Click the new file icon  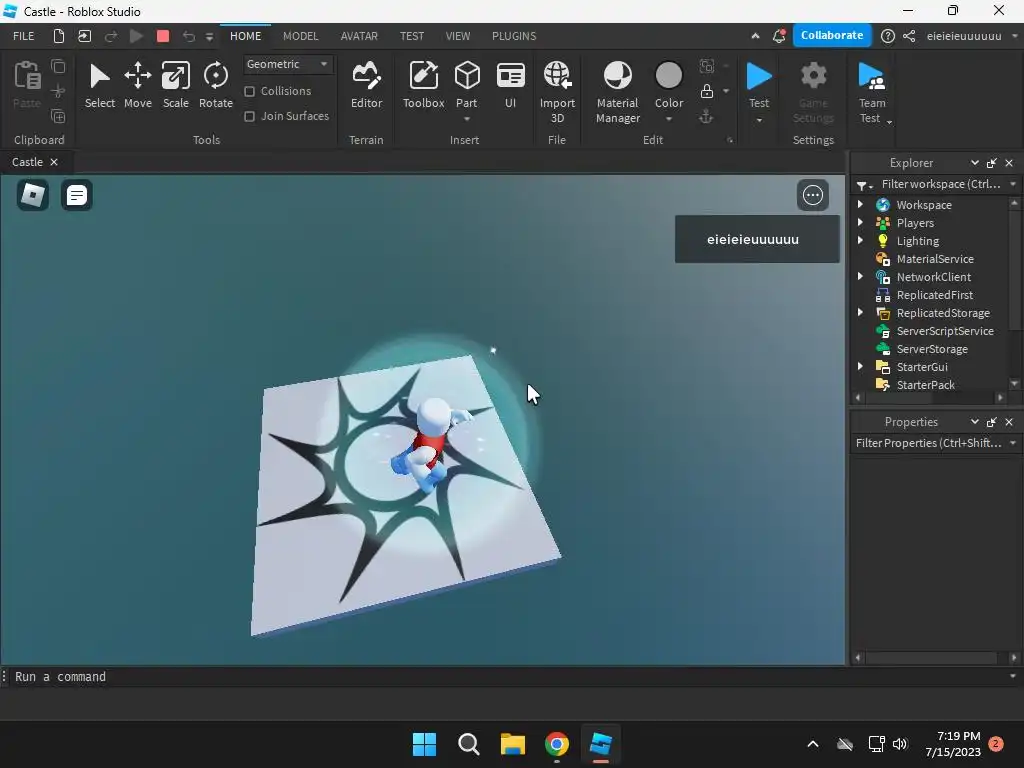click(x=59, y=36)
